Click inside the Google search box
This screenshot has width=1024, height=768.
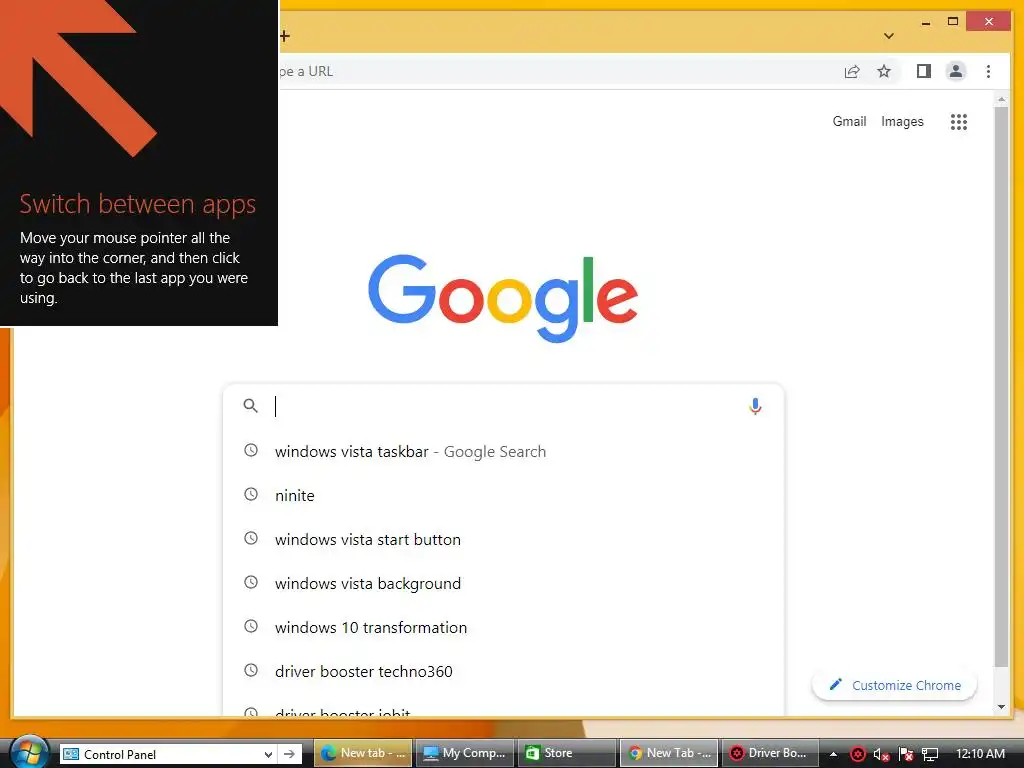(503, 406)
